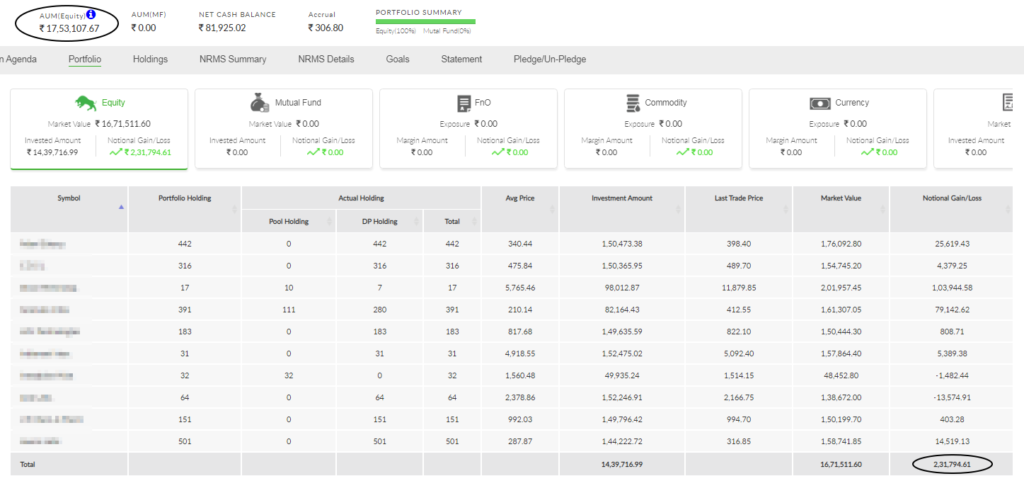
Task: Sort by Last Trade Price arrow
Action: [x=786, y=209]
